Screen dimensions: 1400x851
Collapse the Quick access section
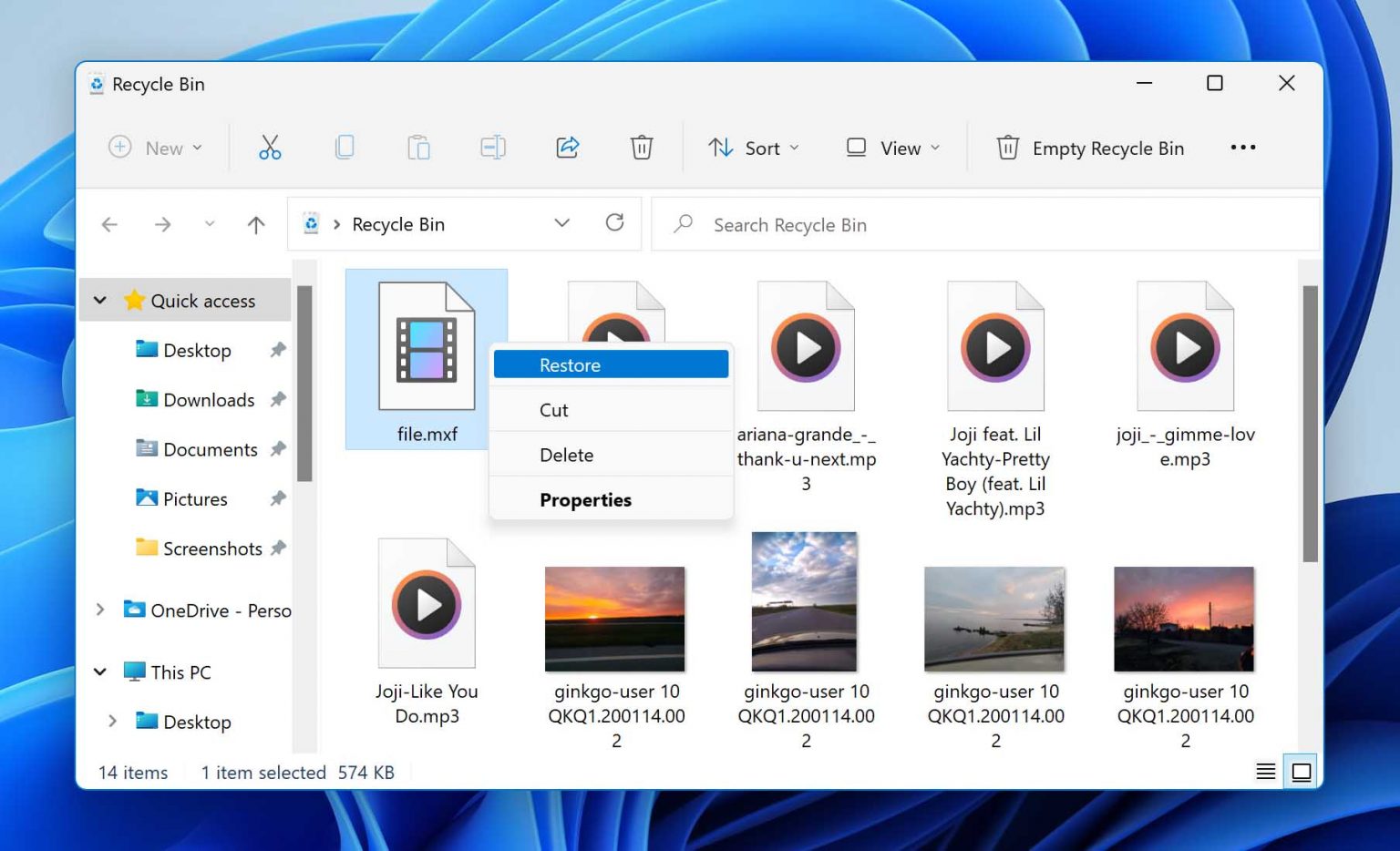pos(100,300)
